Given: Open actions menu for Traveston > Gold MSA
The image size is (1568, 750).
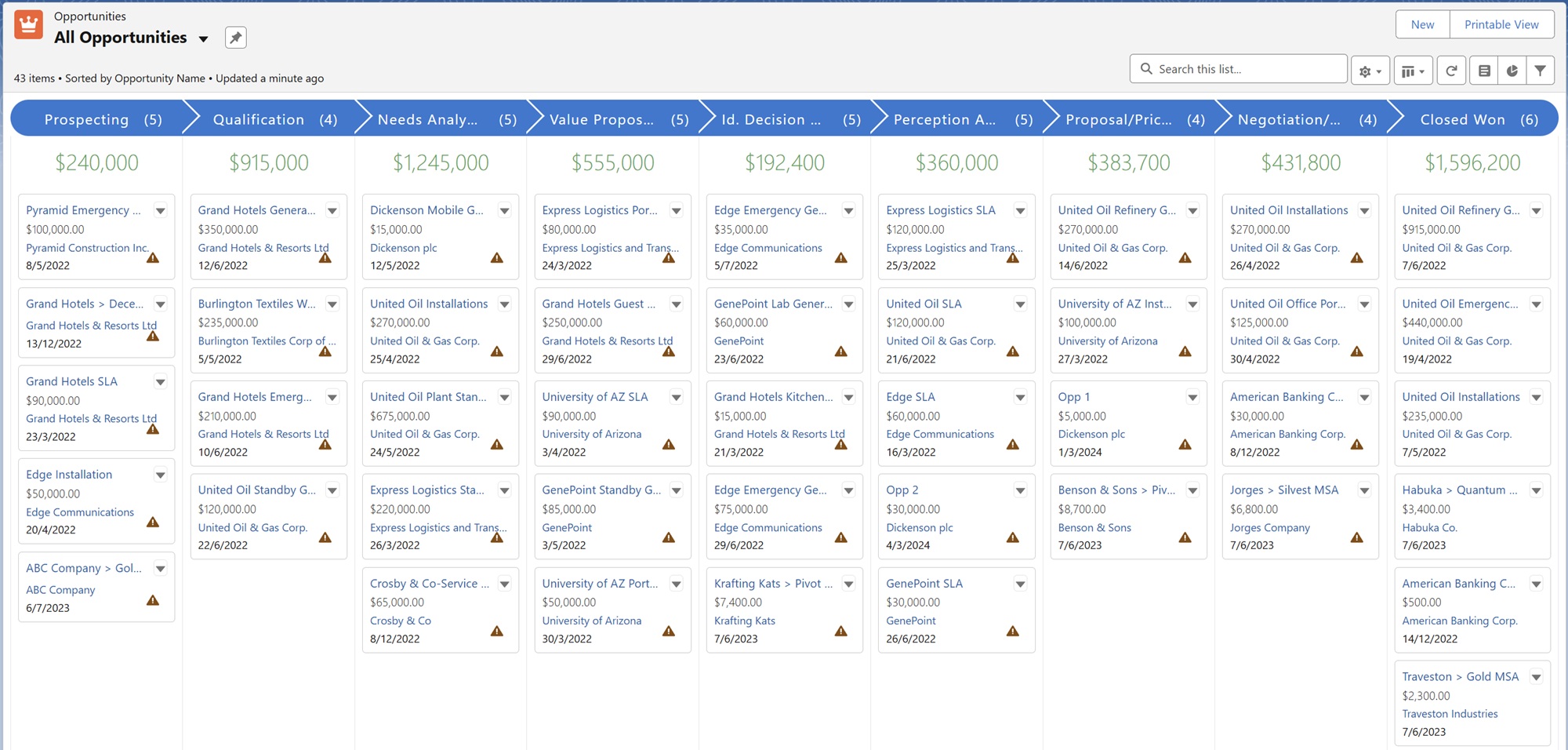Looking at the screenshot, I should coord(1536,677).
